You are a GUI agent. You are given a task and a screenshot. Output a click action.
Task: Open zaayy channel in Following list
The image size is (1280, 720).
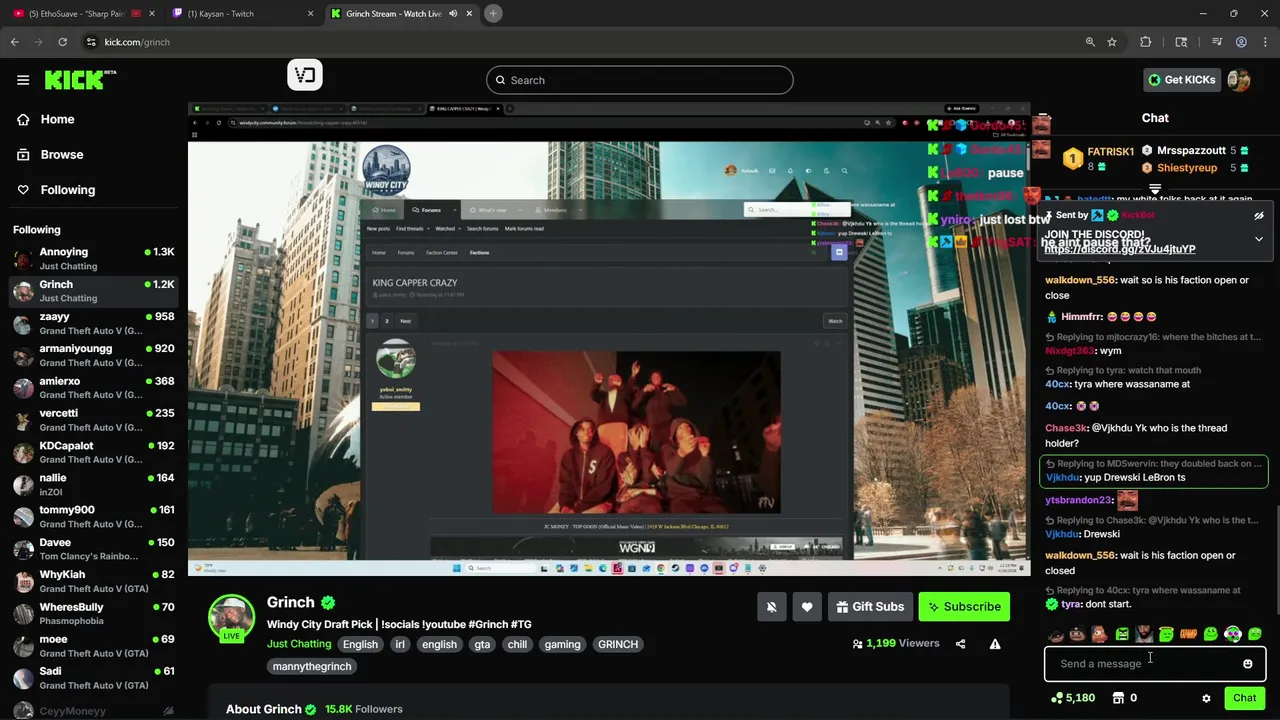click(x=93, y=323)
